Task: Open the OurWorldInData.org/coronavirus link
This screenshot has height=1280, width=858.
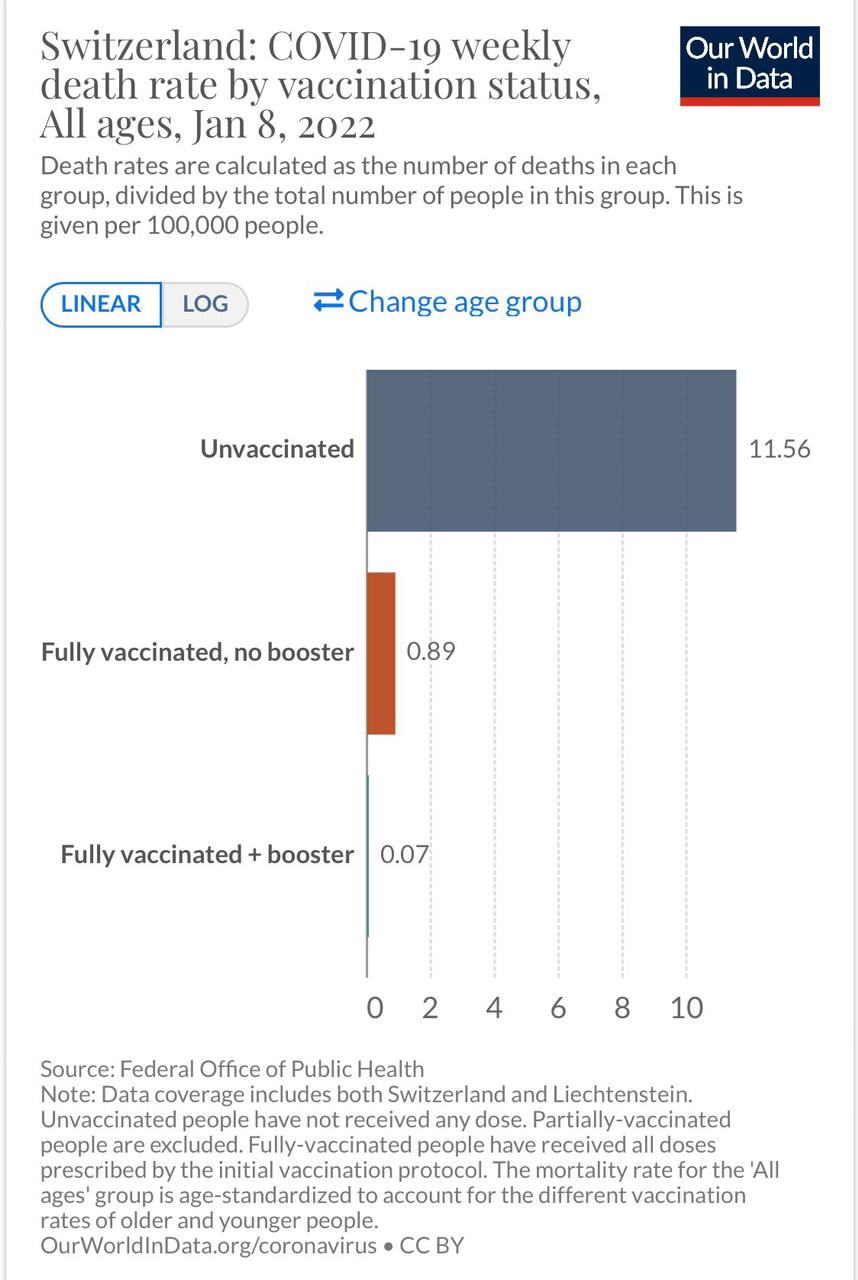Action: [x=208, y=1246]
